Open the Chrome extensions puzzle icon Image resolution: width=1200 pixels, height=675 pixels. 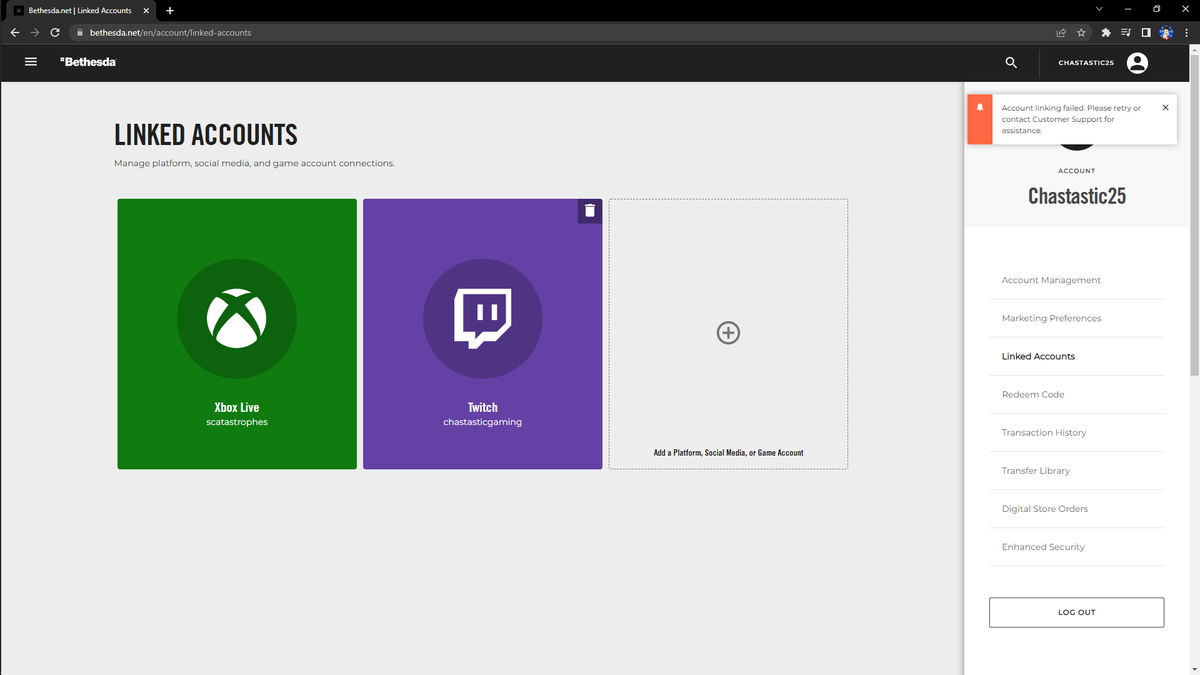[1106, 32]
